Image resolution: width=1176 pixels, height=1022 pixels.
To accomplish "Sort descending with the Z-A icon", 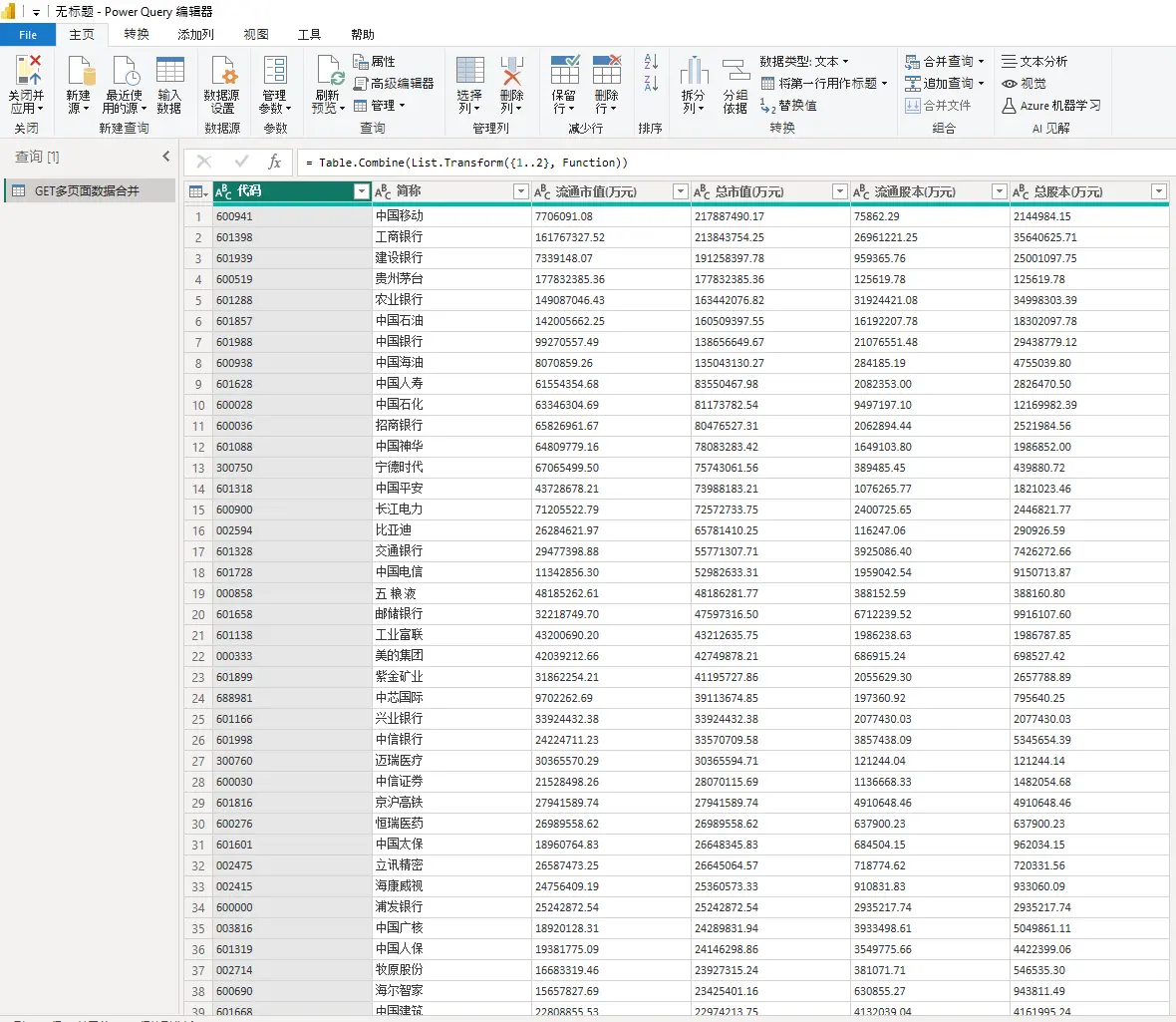I will point(651,84).
